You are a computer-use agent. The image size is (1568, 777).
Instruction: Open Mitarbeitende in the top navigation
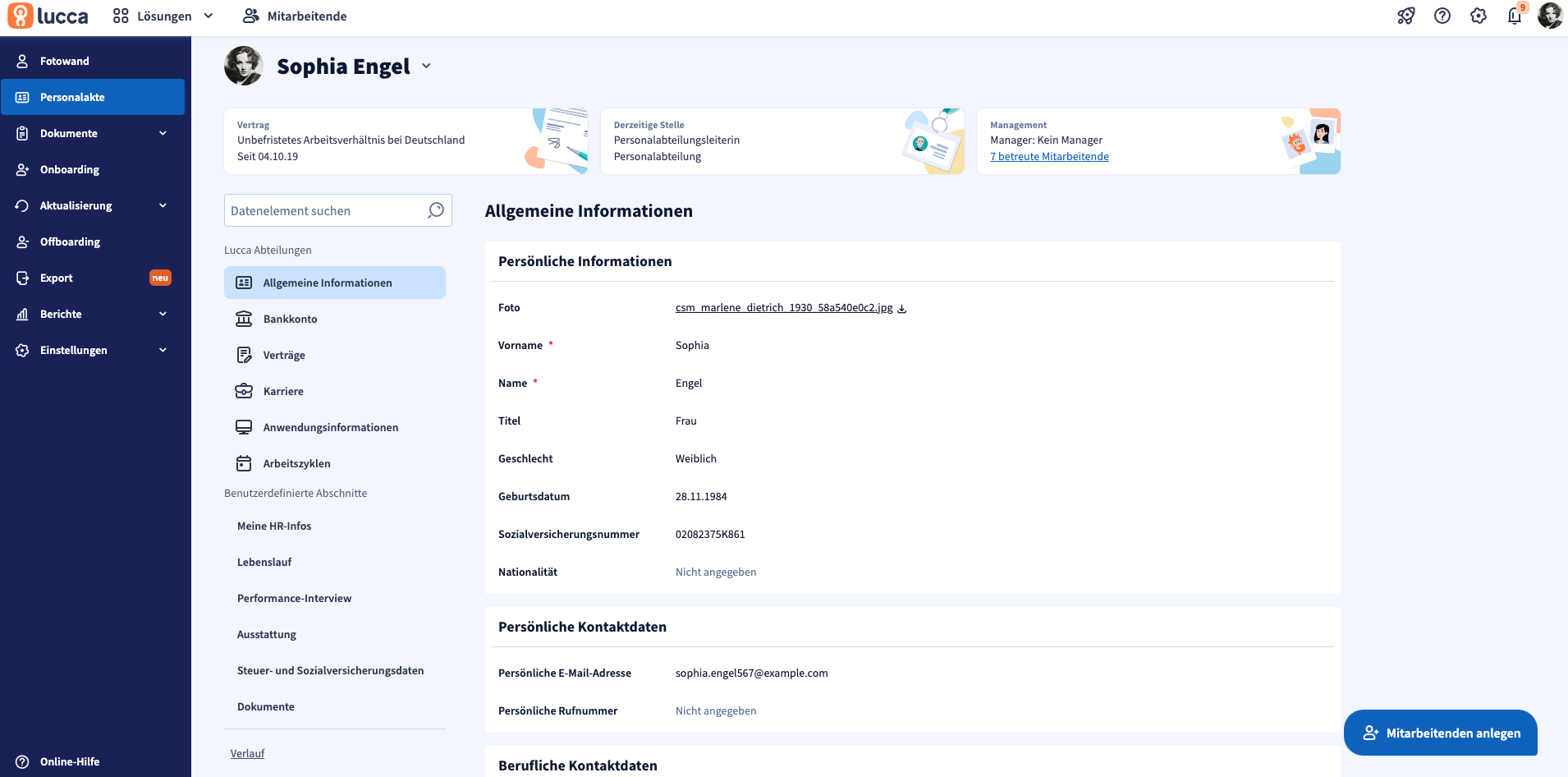pos(295,16)
